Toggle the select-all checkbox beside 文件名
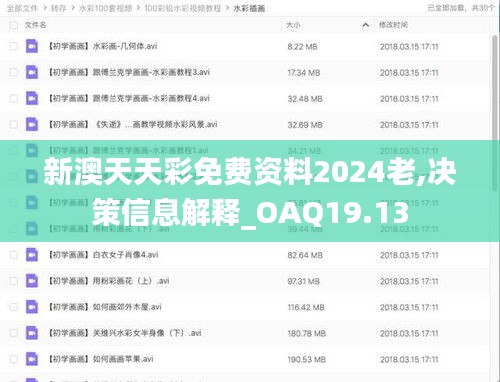500x382 pixels. tap(13, 25)
